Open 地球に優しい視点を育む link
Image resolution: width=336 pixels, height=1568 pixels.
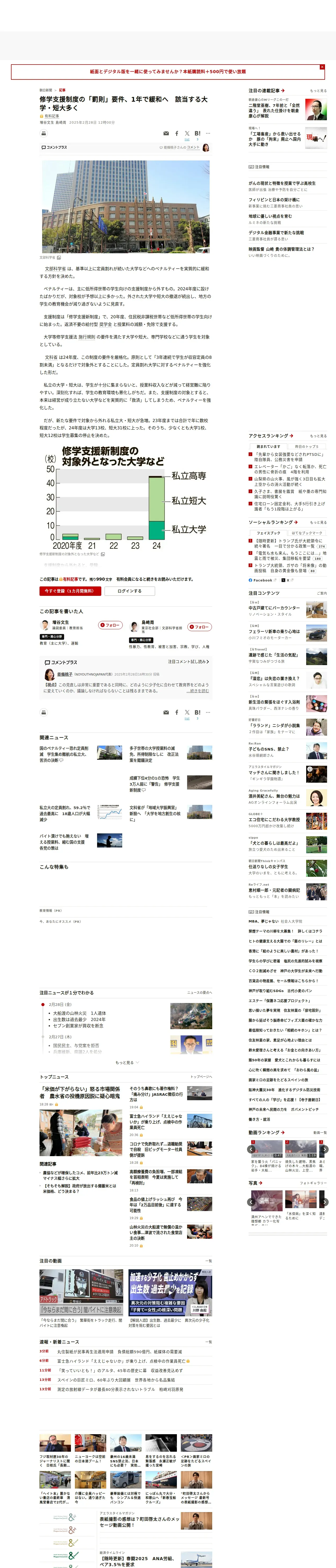point(270,216)
